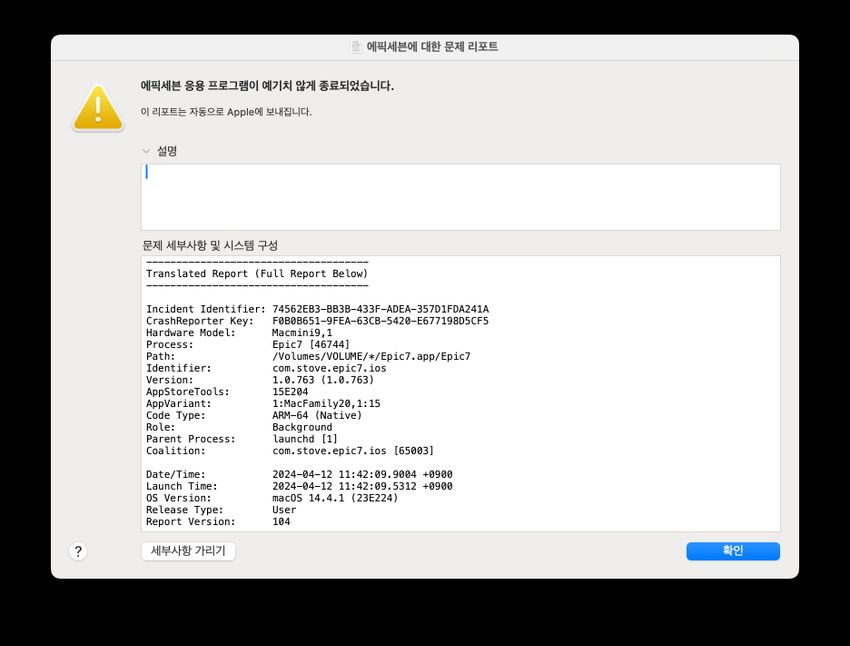Viewport: 850px width, 646px height.
Task: Click the Version 1.0.763 line
Action: pyautogui.click(x=260, y=380)
